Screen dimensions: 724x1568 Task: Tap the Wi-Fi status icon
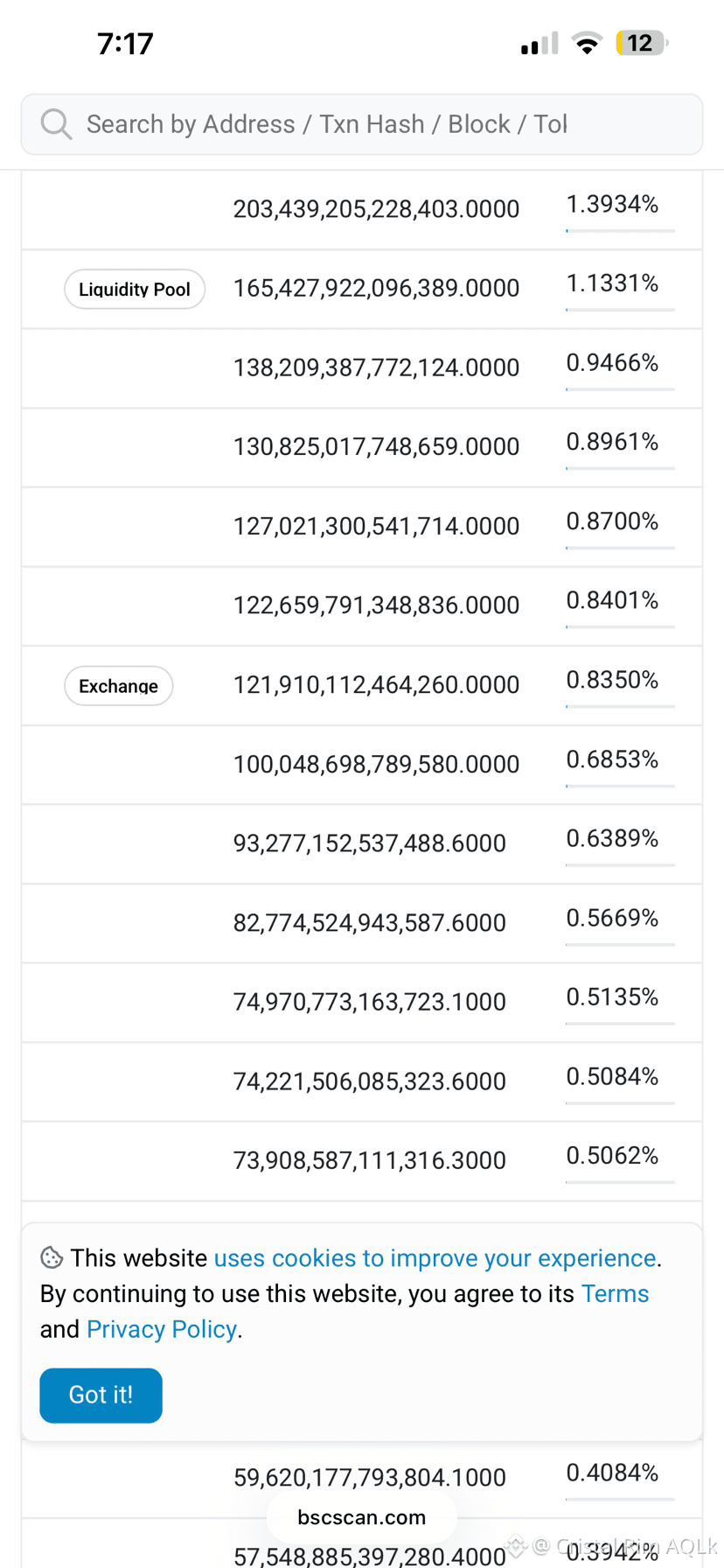[587, 43]
